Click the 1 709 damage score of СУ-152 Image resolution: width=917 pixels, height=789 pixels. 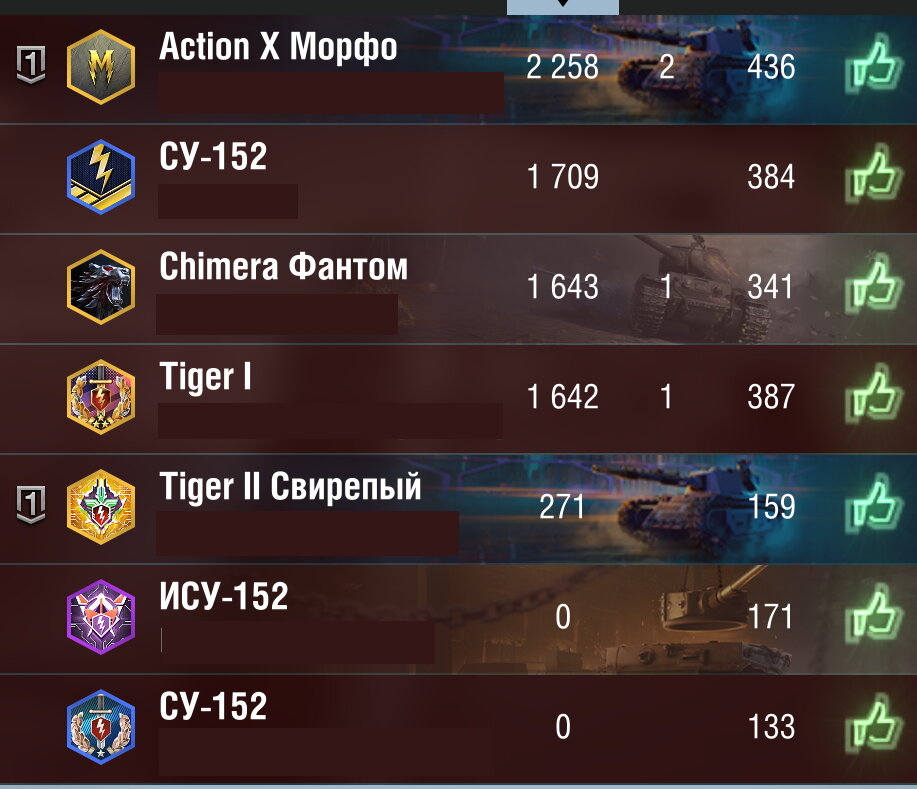point(563,177)
